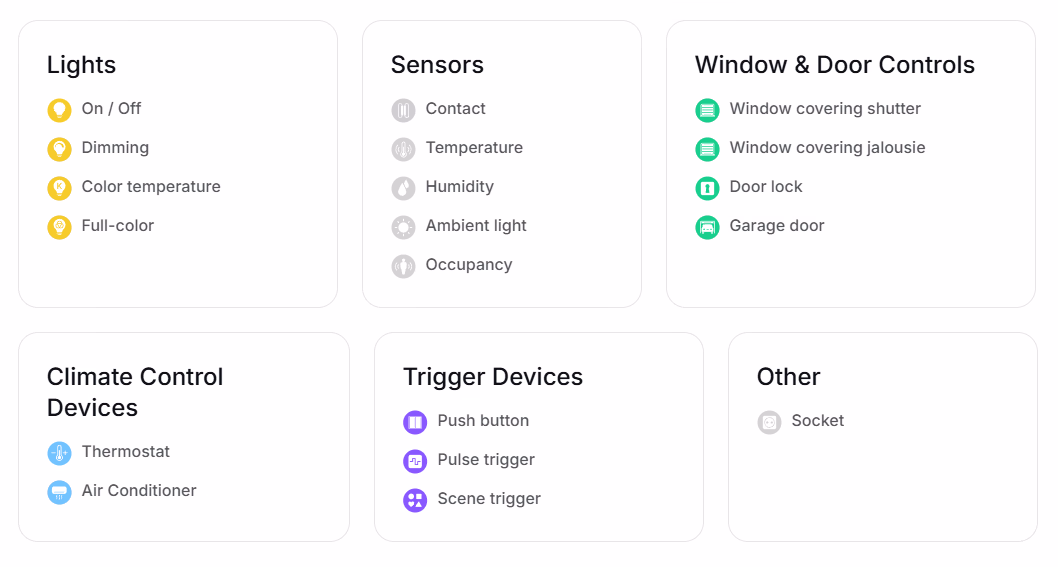Select the Humidity droplet icon

403,188
